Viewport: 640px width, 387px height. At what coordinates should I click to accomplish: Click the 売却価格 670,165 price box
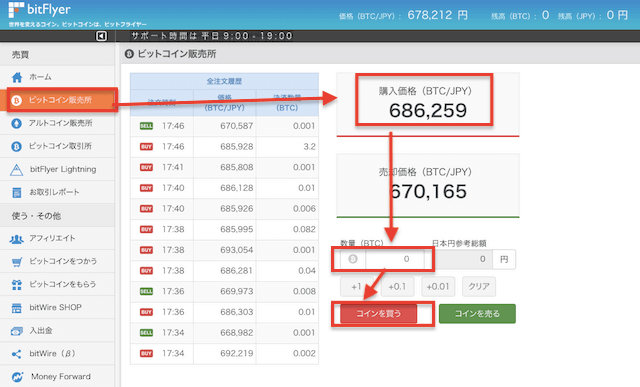click(427, 186)
